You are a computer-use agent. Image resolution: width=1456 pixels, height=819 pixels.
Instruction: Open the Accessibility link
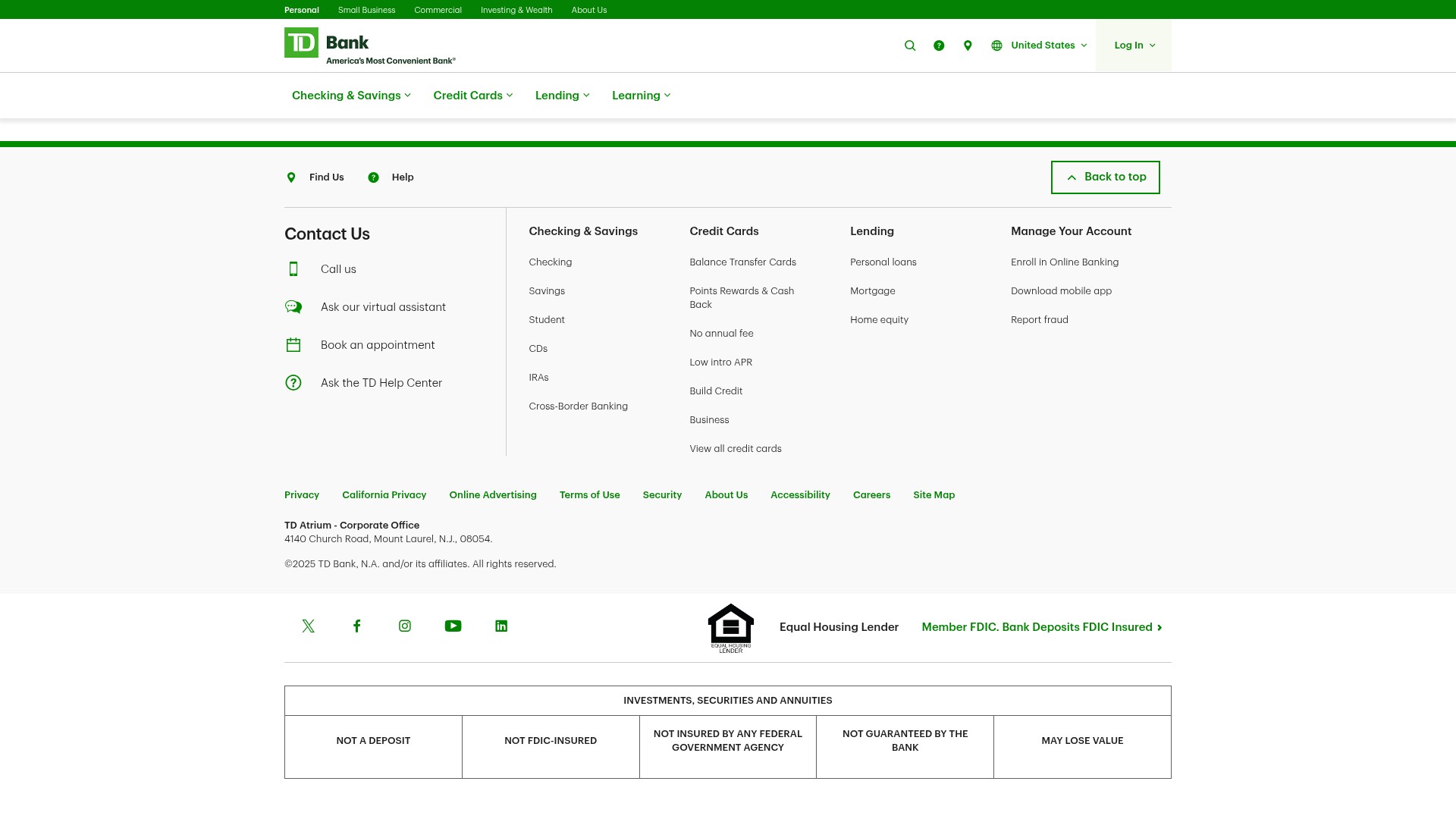800,495
